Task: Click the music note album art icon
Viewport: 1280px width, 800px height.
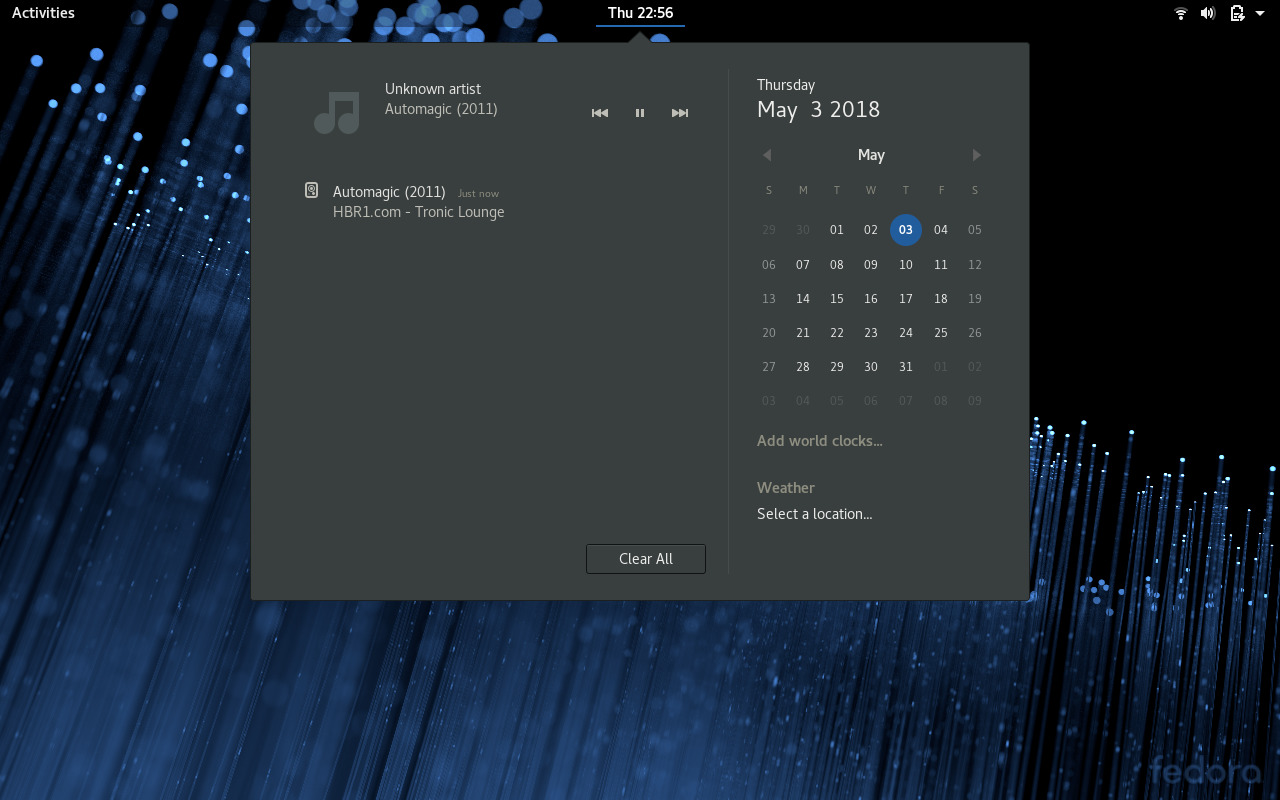Action: pos(336,112)
